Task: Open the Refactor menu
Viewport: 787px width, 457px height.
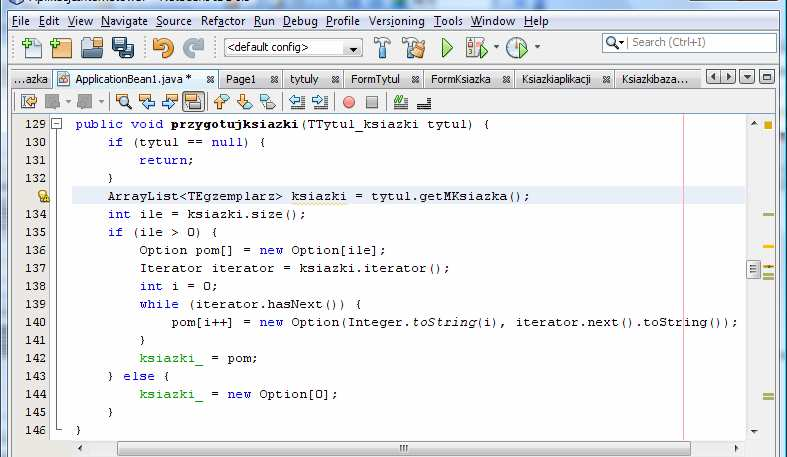Action: point(223,21)
